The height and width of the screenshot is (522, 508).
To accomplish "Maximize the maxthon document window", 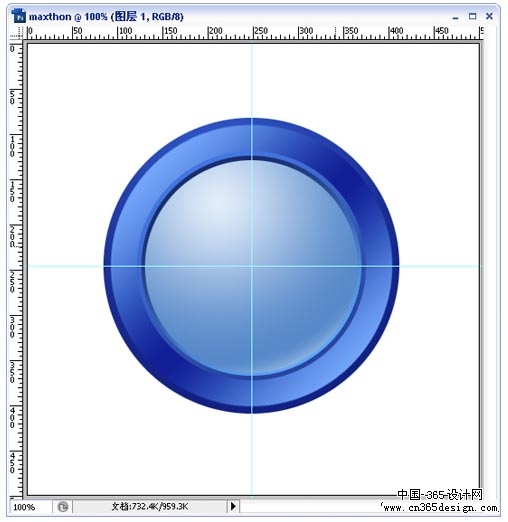I will [472, 16].
